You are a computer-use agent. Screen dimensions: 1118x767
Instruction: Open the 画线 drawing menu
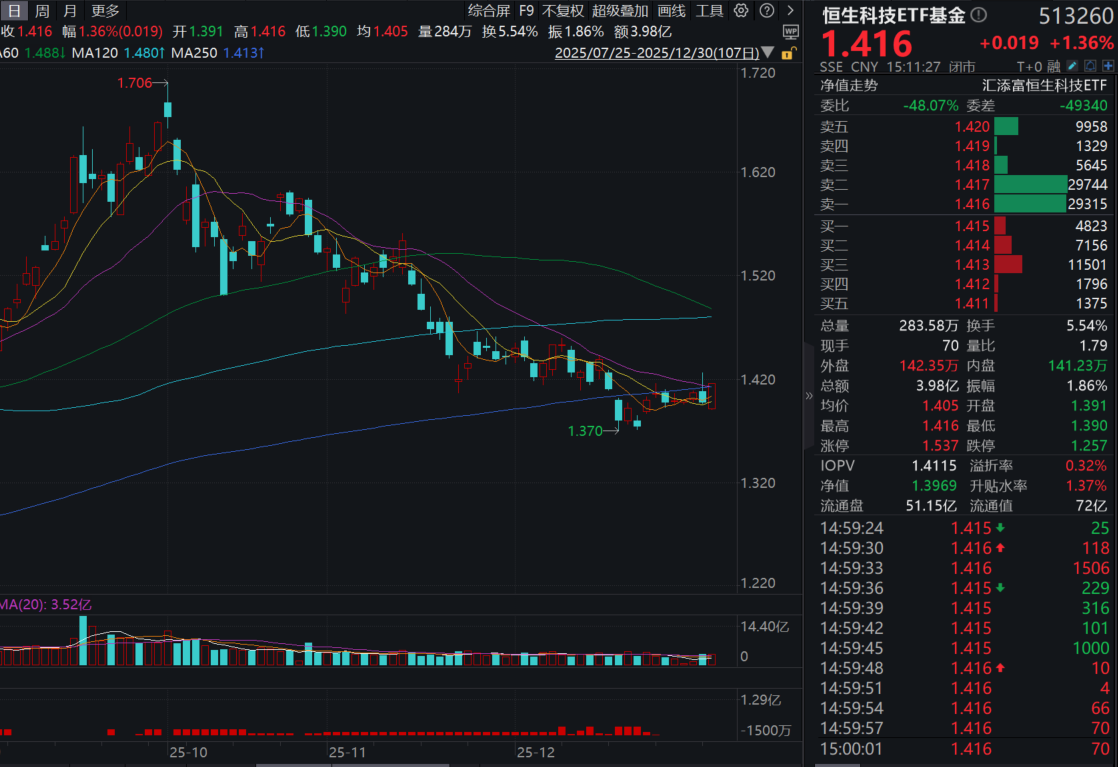[x=672, y=11]
